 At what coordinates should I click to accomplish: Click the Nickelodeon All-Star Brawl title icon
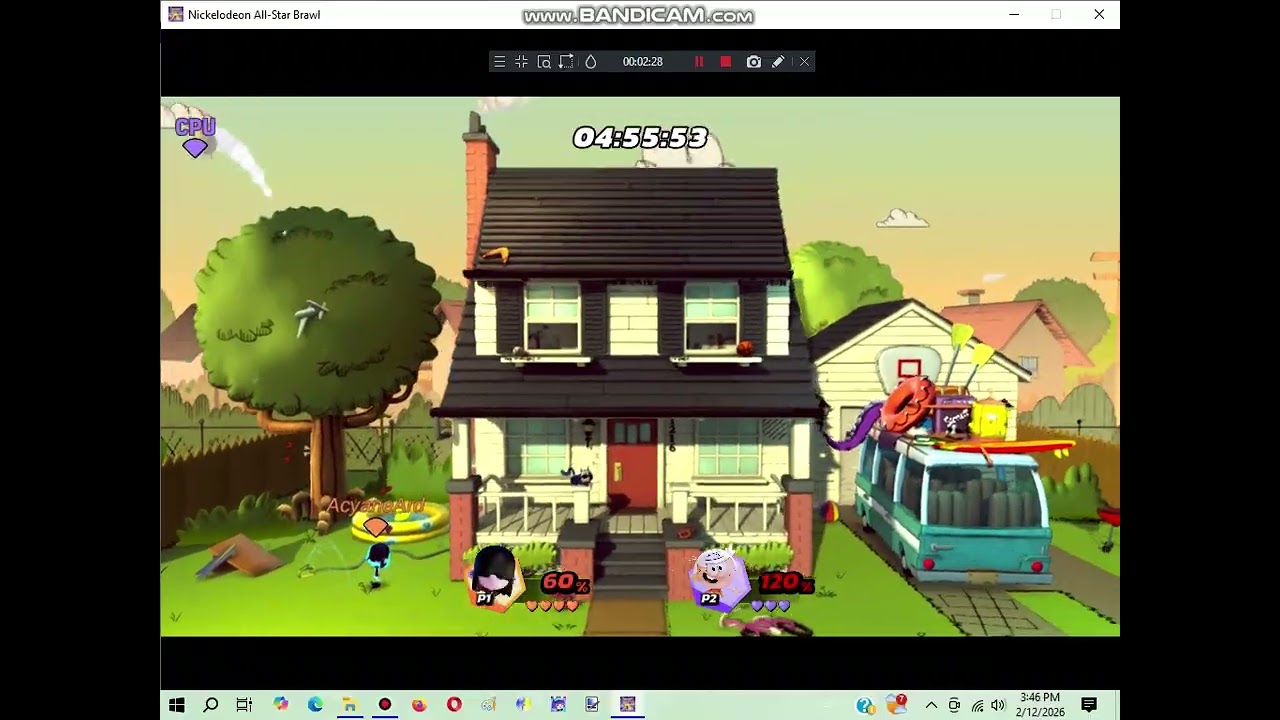click(176, 14)
